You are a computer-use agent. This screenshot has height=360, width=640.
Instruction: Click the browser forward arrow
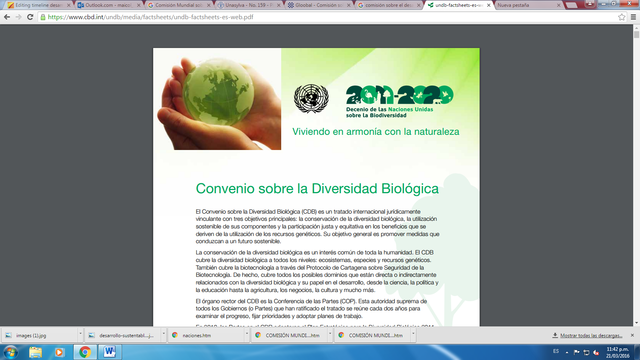click(18, 17)
